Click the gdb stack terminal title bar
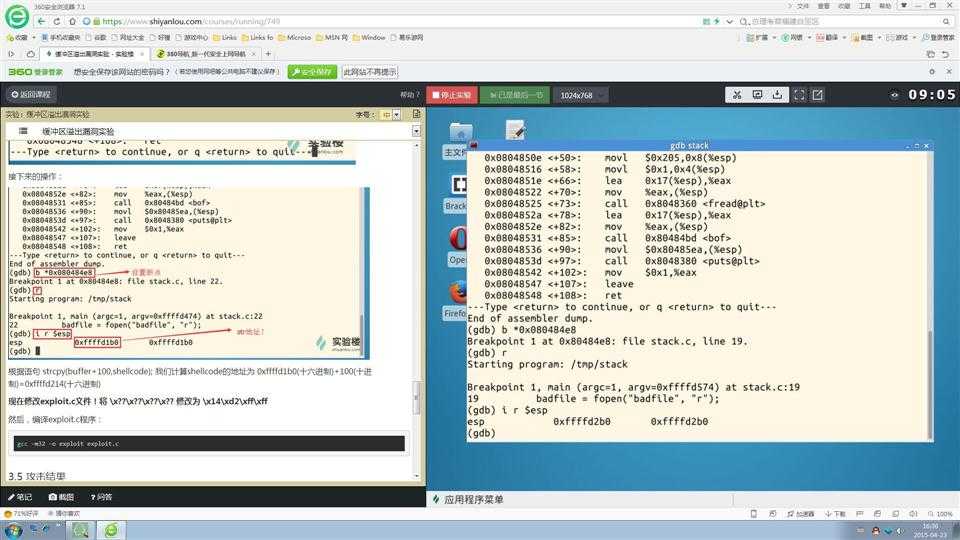This screenshot has height=540, width=960. 689,146
